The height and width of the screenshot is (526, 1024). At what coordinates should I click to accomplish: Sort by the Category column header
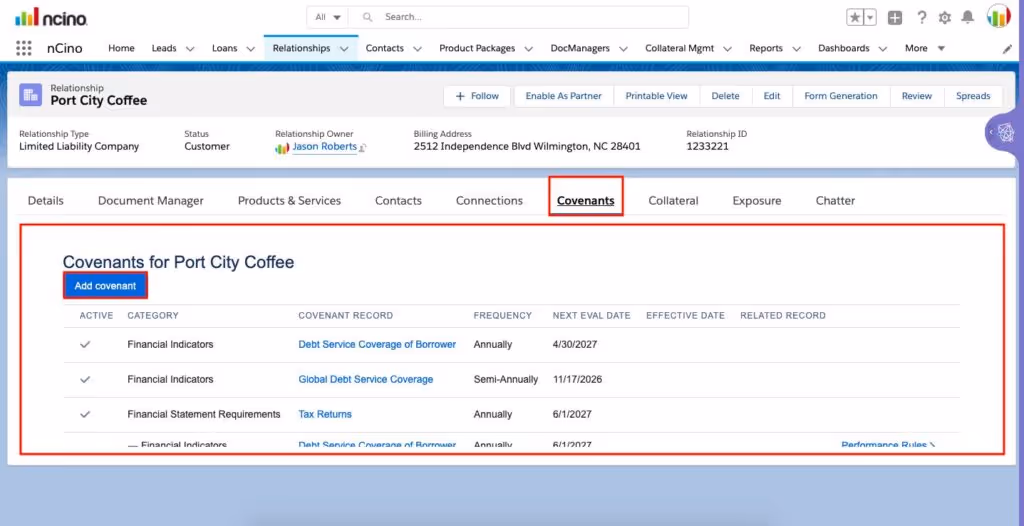click(153, 316)
